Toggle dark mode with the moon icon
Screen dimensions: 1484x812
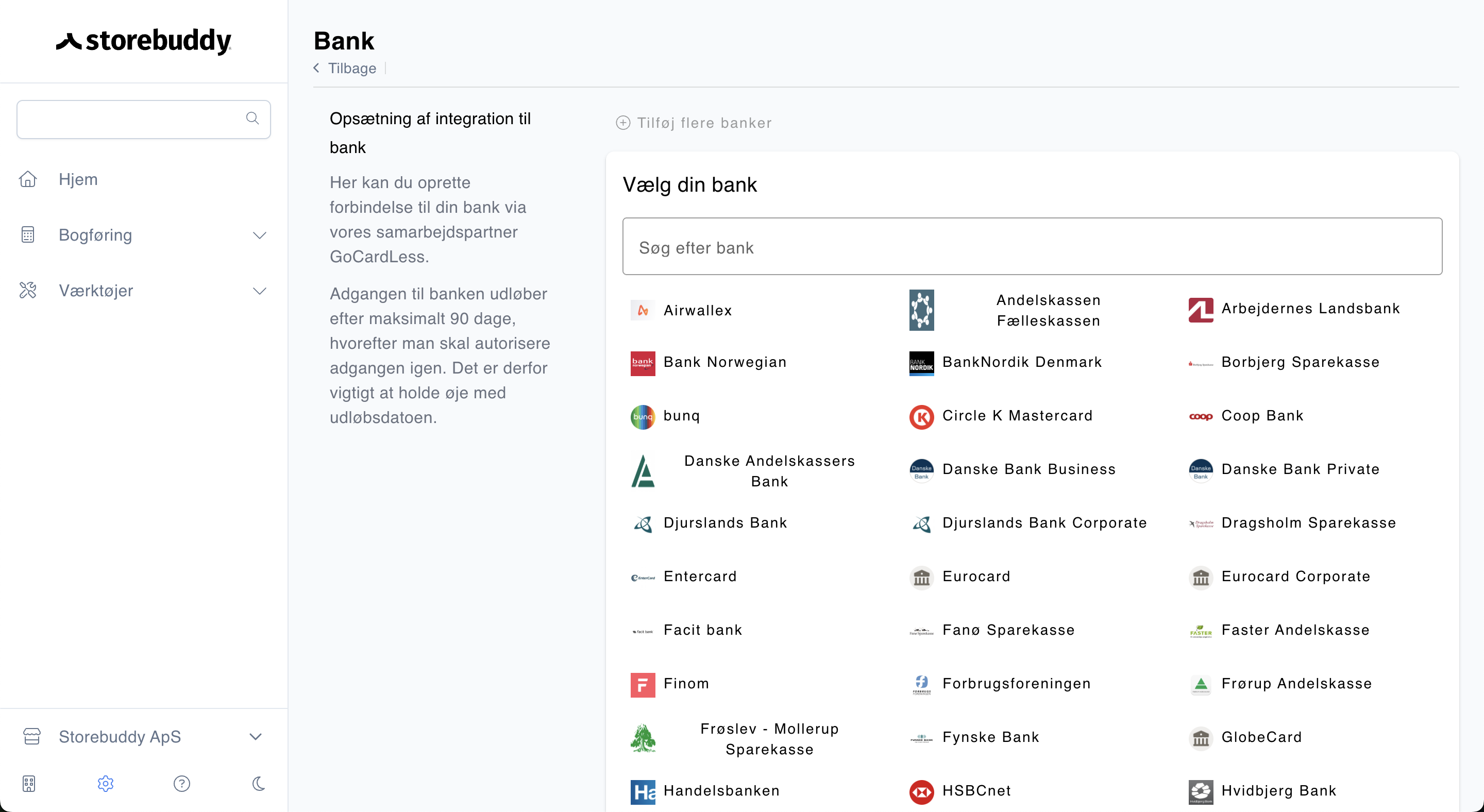[259, 783]
